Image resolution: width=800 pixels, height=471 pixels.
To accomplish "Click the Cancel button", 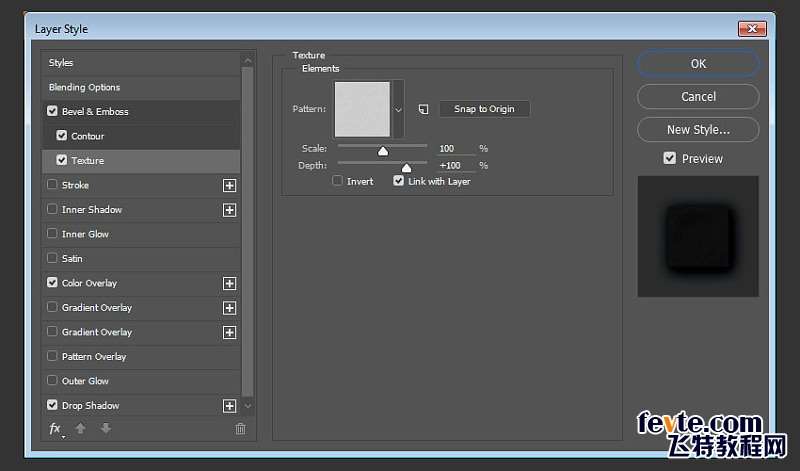I will click(x=698, y=96).
